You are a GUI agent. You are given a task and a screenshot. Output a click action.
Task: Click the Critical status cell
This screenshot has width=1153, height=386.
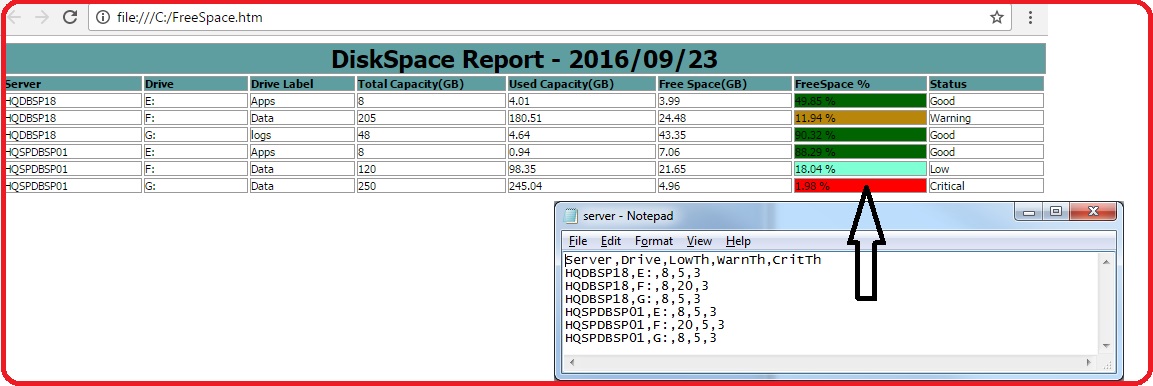click(986, 186)
